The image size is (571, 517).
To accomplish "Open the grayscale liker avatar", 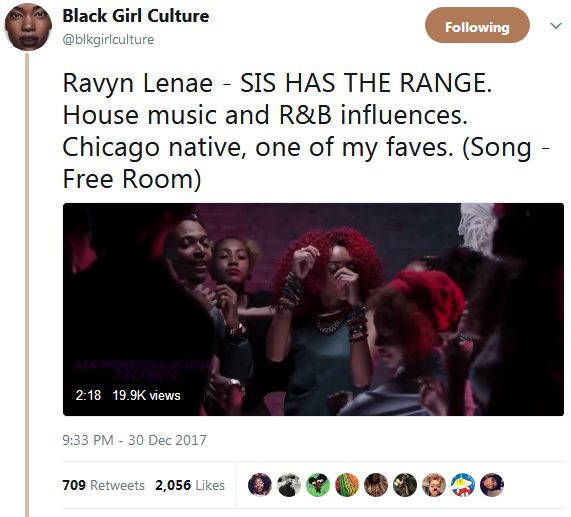I will coord(289,485).
